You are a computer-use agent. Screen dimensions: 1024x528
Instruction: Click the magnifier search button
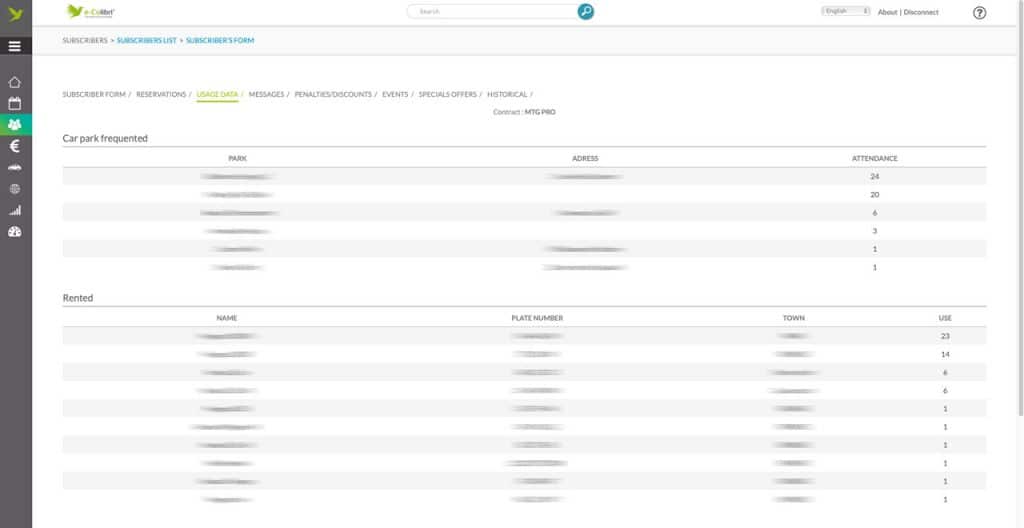pos(586,11)
